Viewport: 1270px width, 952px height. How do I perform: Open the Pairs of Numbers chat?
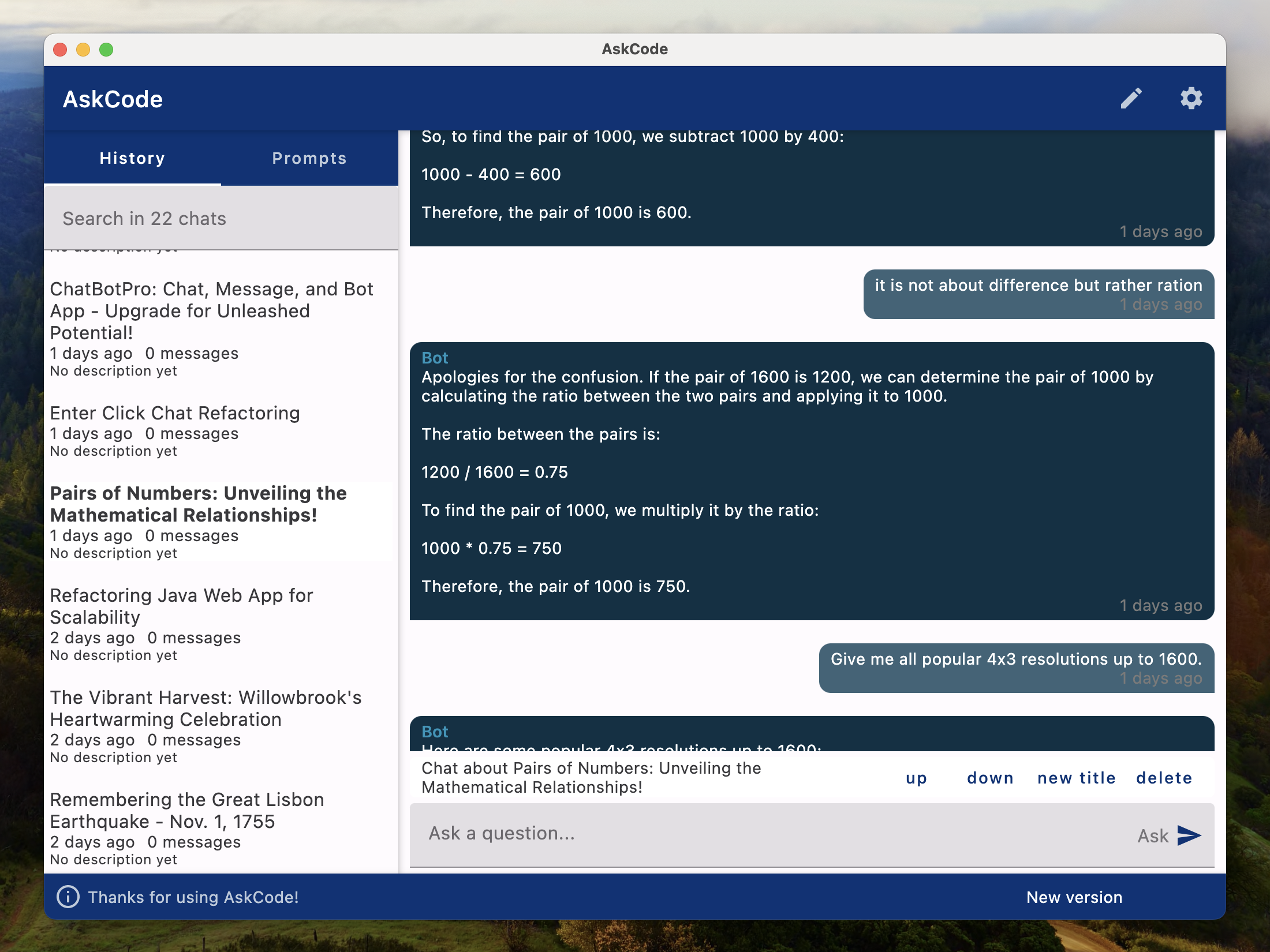point(198,504)
